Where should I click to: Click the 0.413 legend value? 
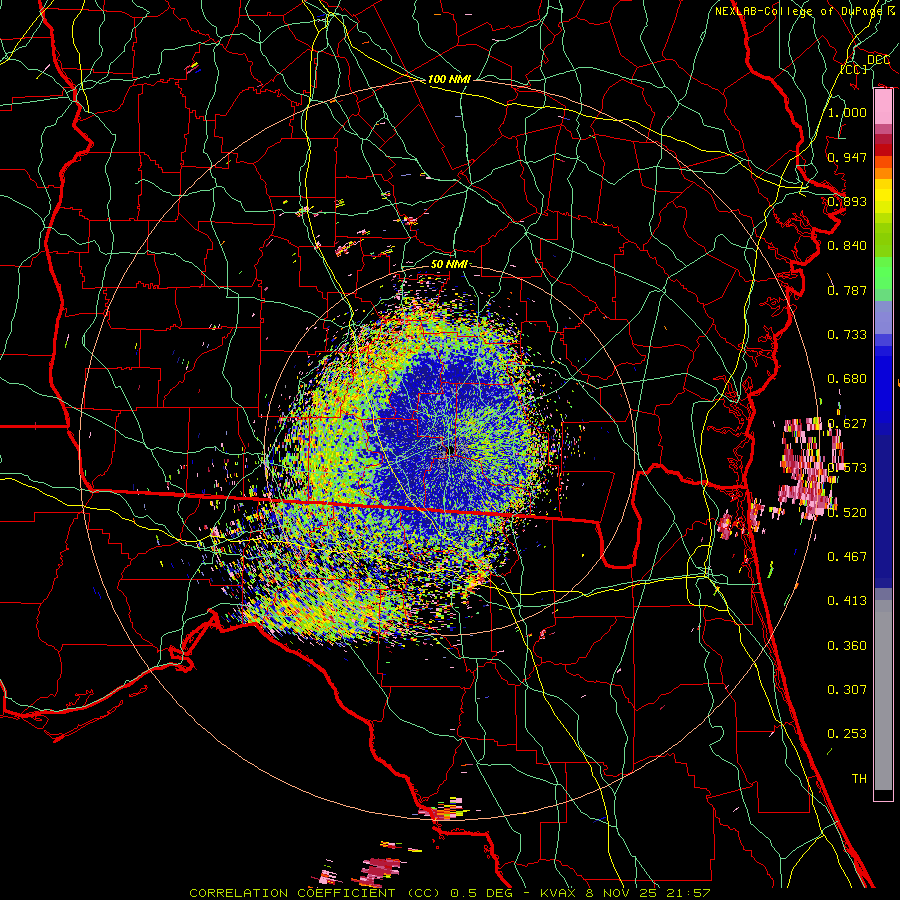pyautogui.click(x=847, y=601)
